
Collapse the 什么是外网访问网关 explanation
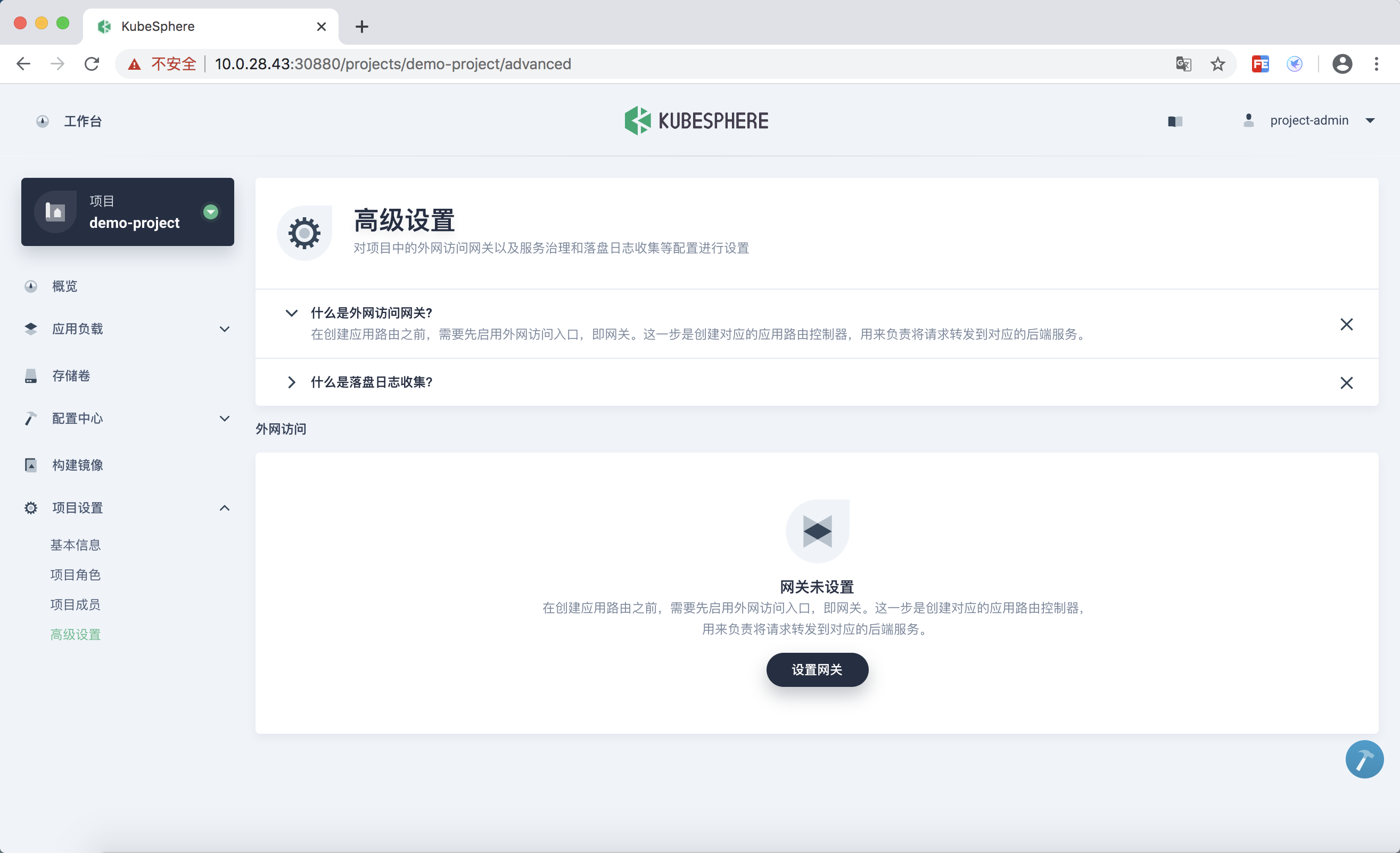point(292,313)
